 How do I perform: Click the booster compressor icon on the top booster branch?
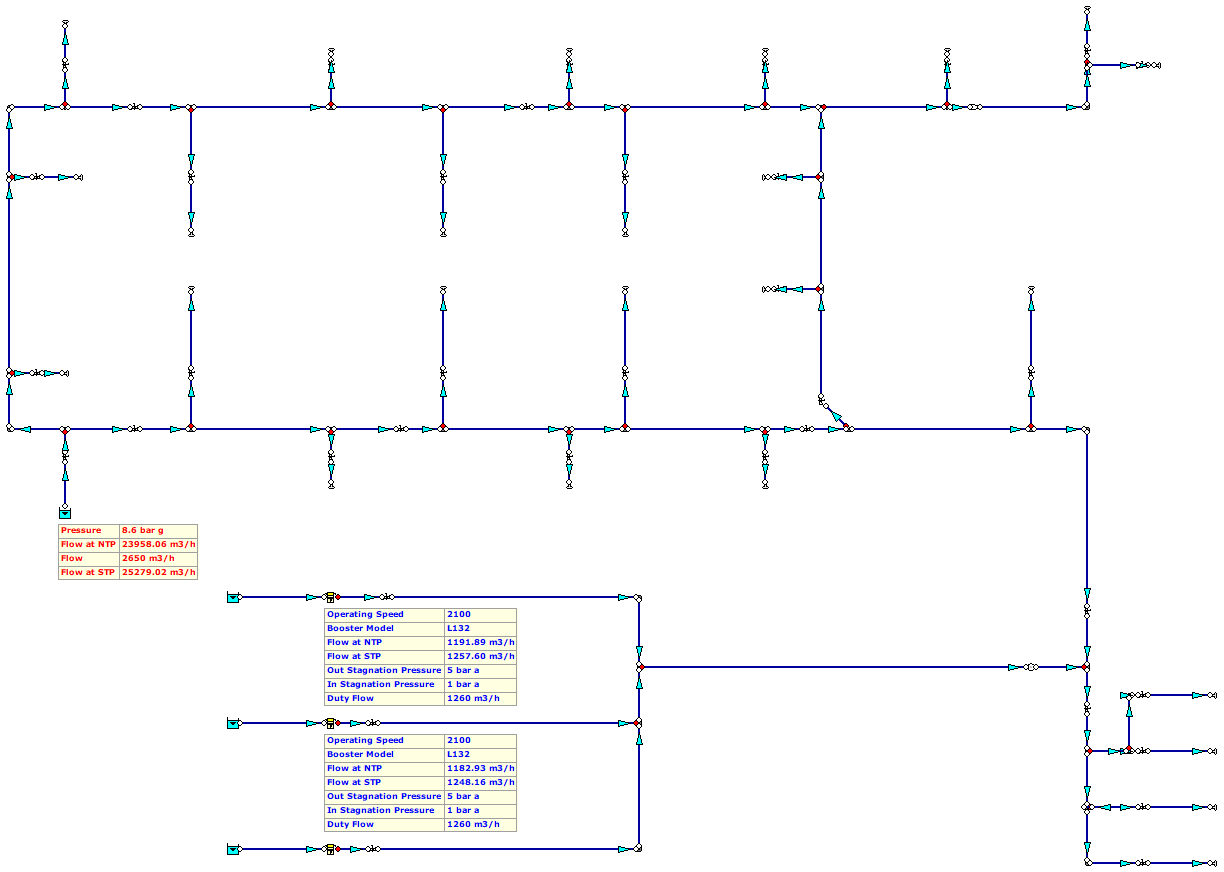[x=331, y=596]
